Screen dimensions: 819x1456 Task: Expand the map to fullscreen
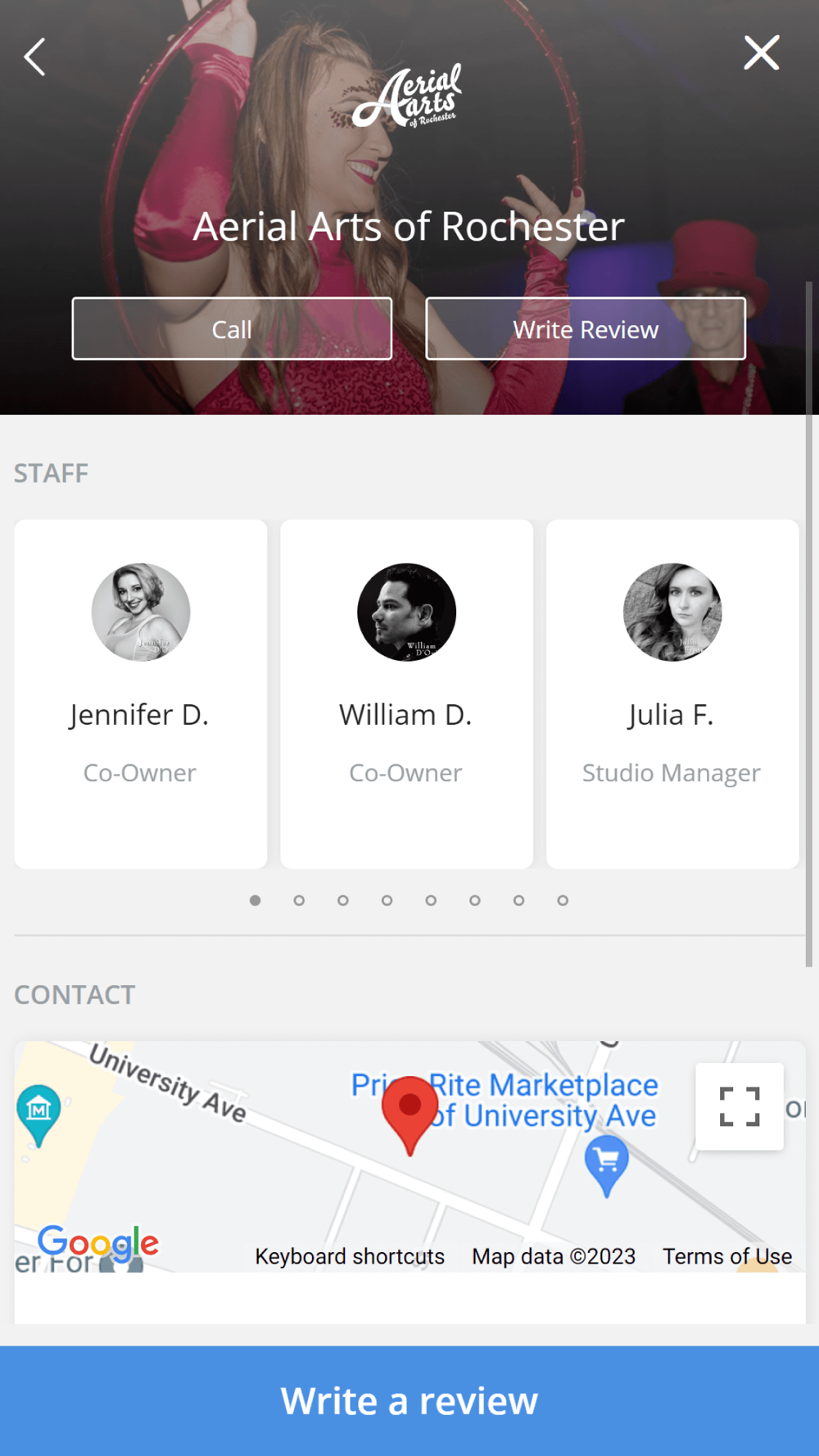click(739, 1107)
